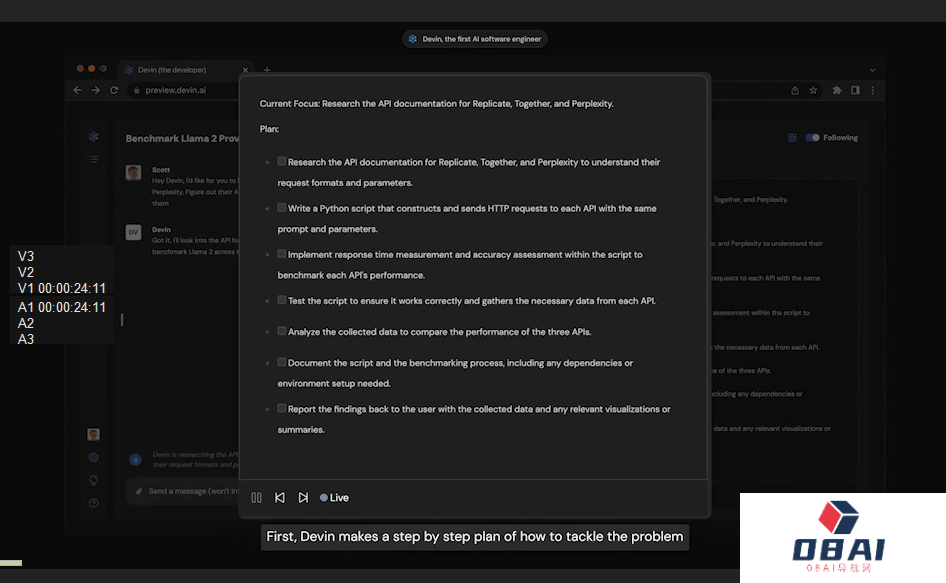Image resolution: width=946 pixels, height=583 pixels.
Task: Open the session list icon in sidebar
Action: tap(93, 159)
